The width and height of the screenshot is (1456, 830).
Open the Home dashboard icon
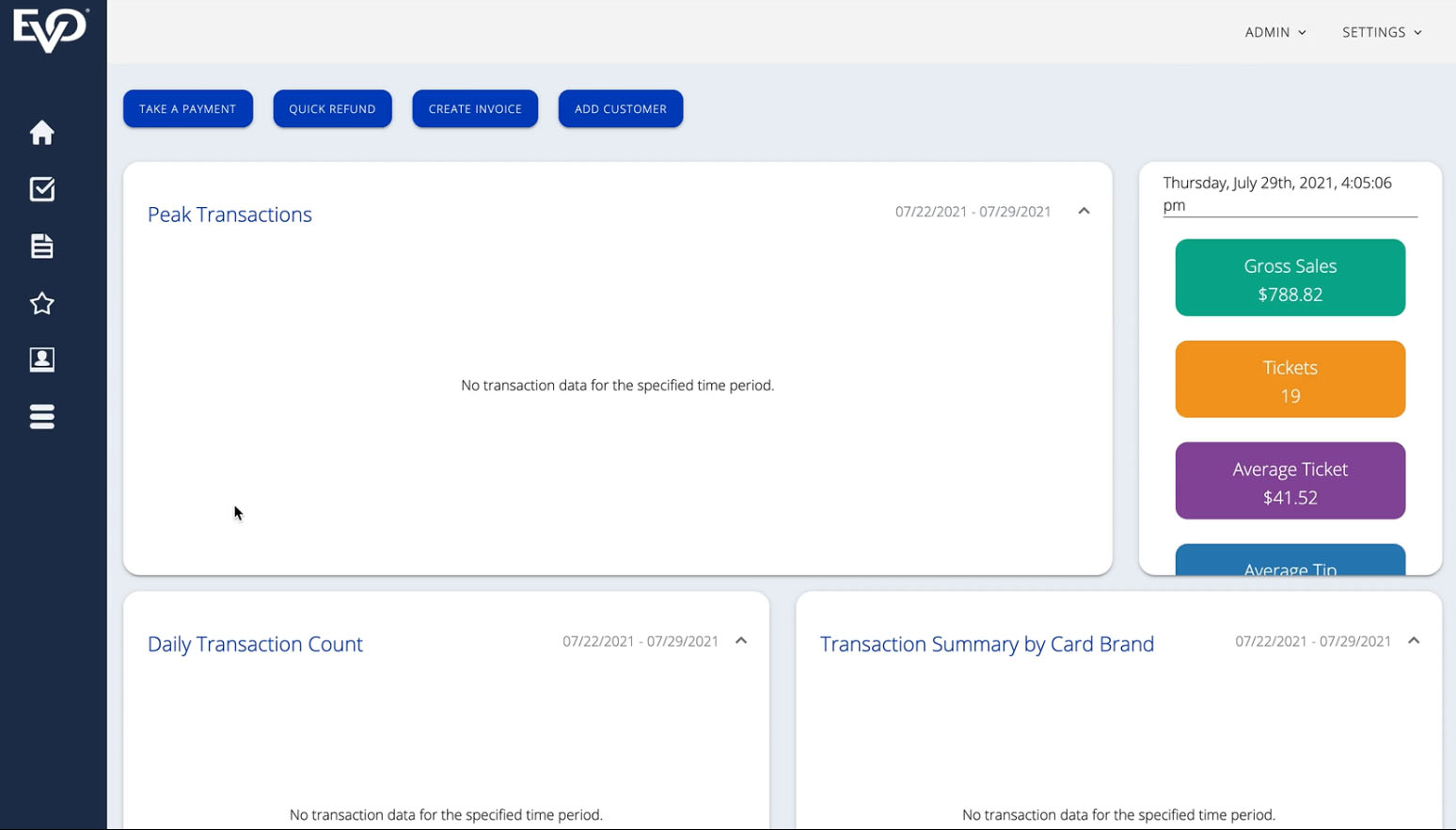[x=41, y=133]
